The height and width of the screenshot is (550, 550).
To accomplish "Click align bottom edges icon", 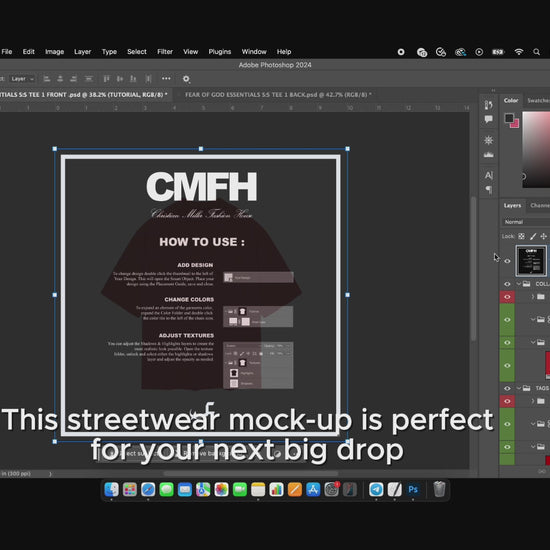I will (x=133, y=79).
